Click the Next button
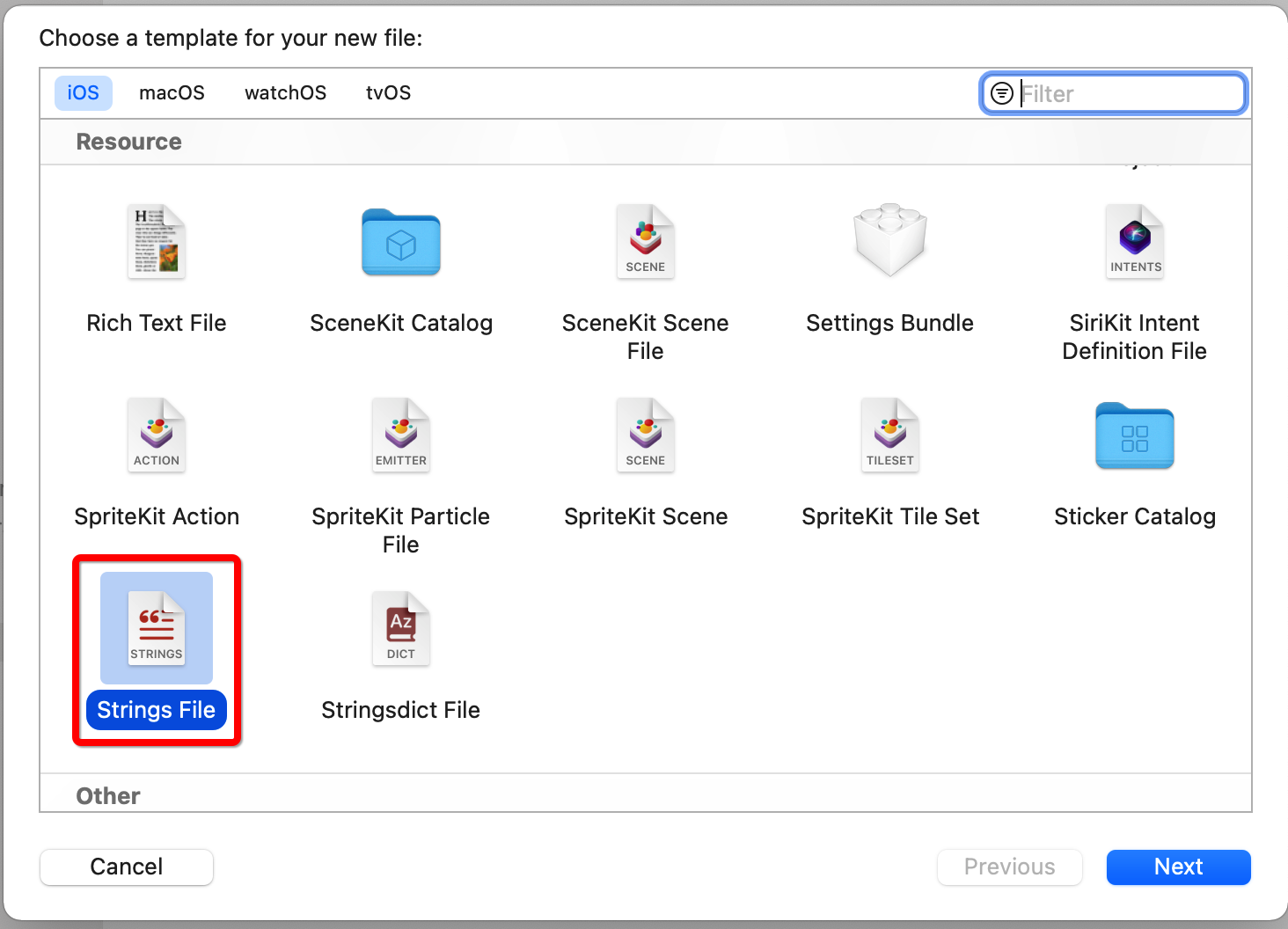Image resolution: width=1288 pixels, height=929 pixels. [1178, 867]
